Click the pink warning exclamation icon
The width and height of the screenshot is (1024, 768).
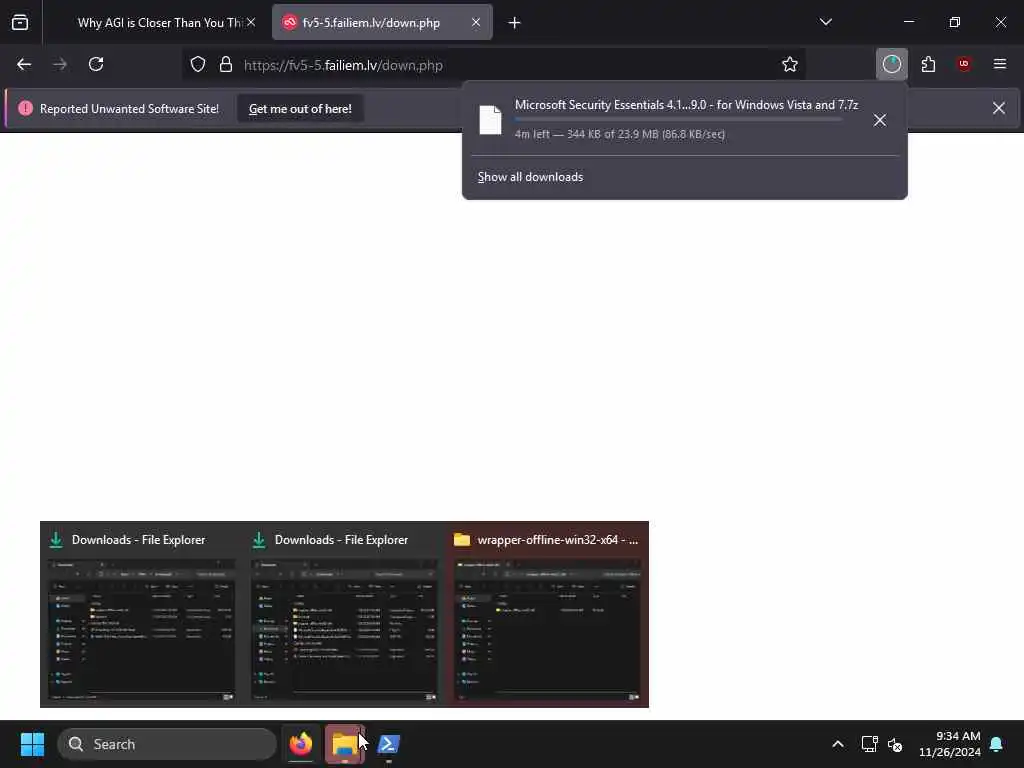coord(25,108)
